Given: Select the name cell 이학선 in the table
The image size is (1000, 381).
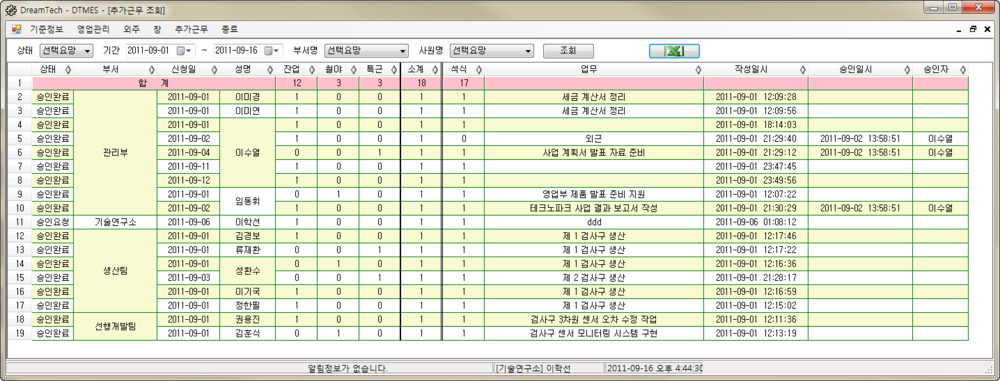Looking at the screenshot, I should point(247,222).
